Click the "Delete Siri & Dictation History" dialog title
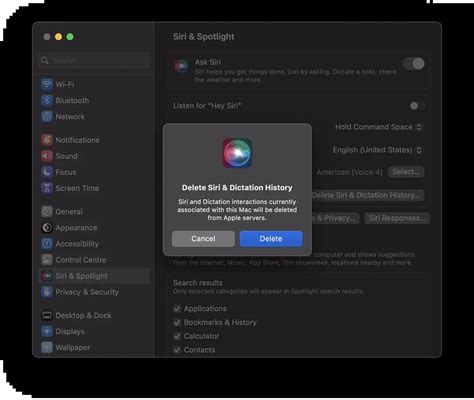Image resolution: width=474 pixels, height=400 pixels. [237, 188]
